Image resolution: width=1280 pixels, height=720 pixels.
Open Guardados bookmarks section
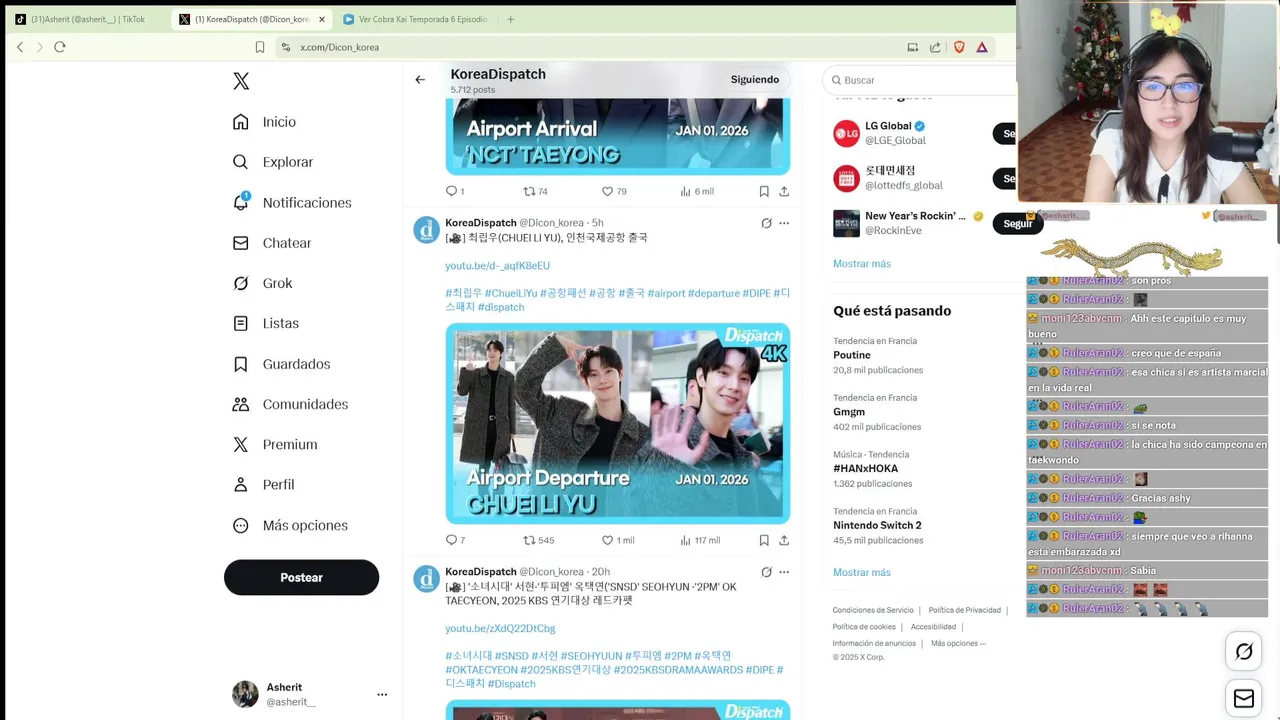281,364
